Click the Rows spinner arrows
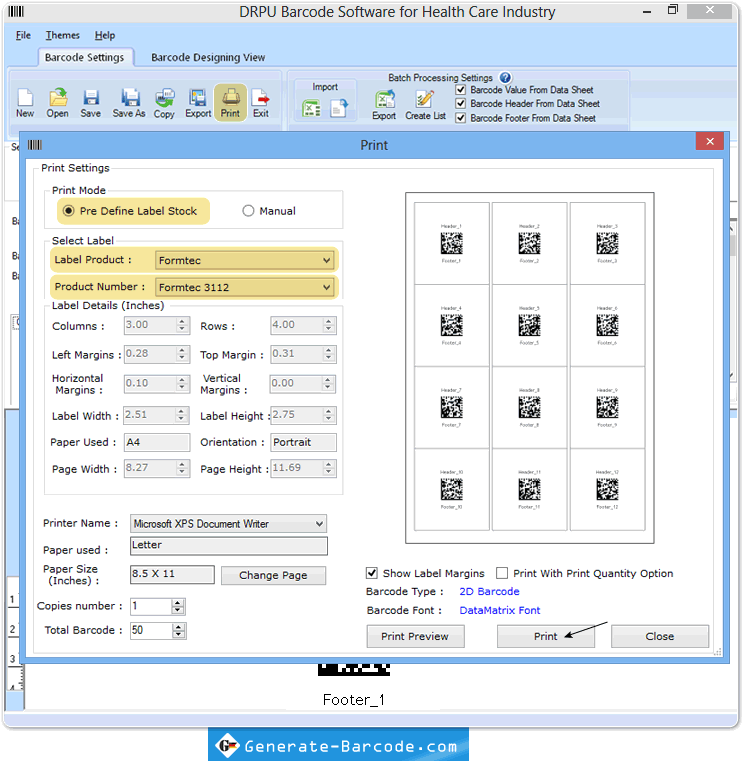744x761 pixels. (x=329, y=325)
